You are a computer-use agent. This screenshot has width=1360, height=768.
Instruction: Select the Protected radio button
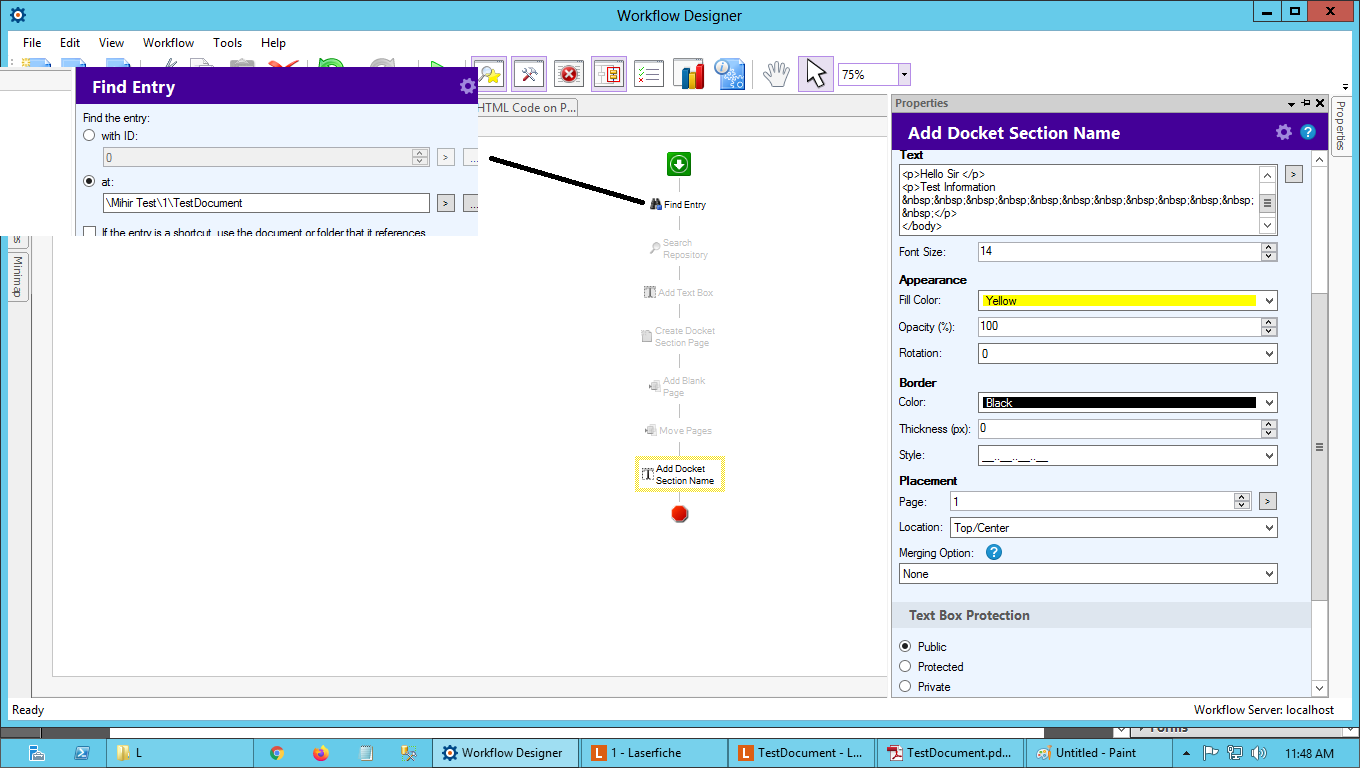click(x=906, y=667)
